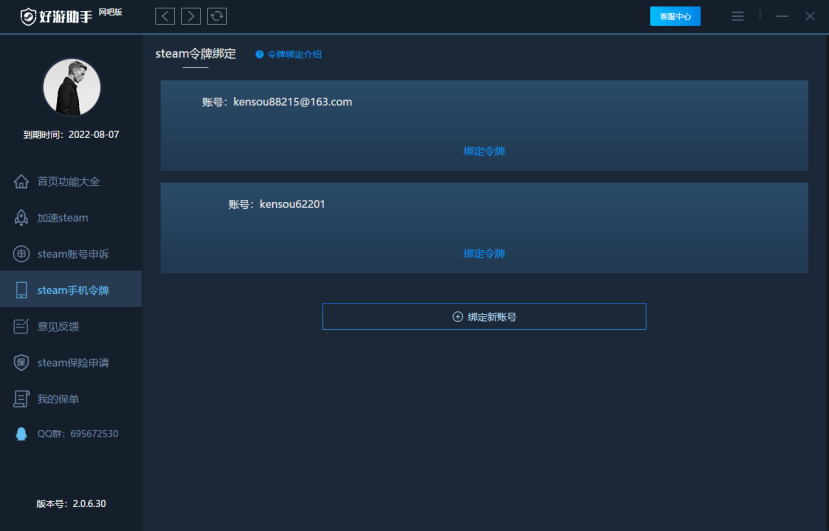Click the feedback pencil icon
Viewport: 829px width, 531px height.
pos(21,326)
